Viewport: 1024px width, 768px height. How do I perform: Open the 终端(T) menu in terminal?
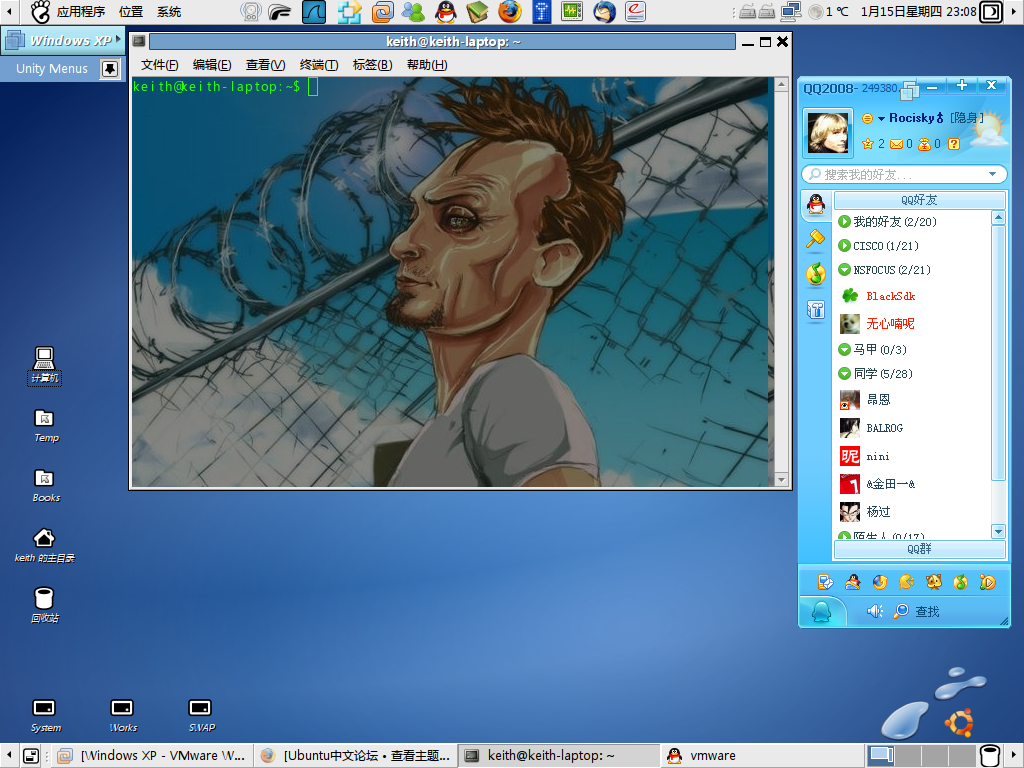pyautogui.click(x=319, y=65)
